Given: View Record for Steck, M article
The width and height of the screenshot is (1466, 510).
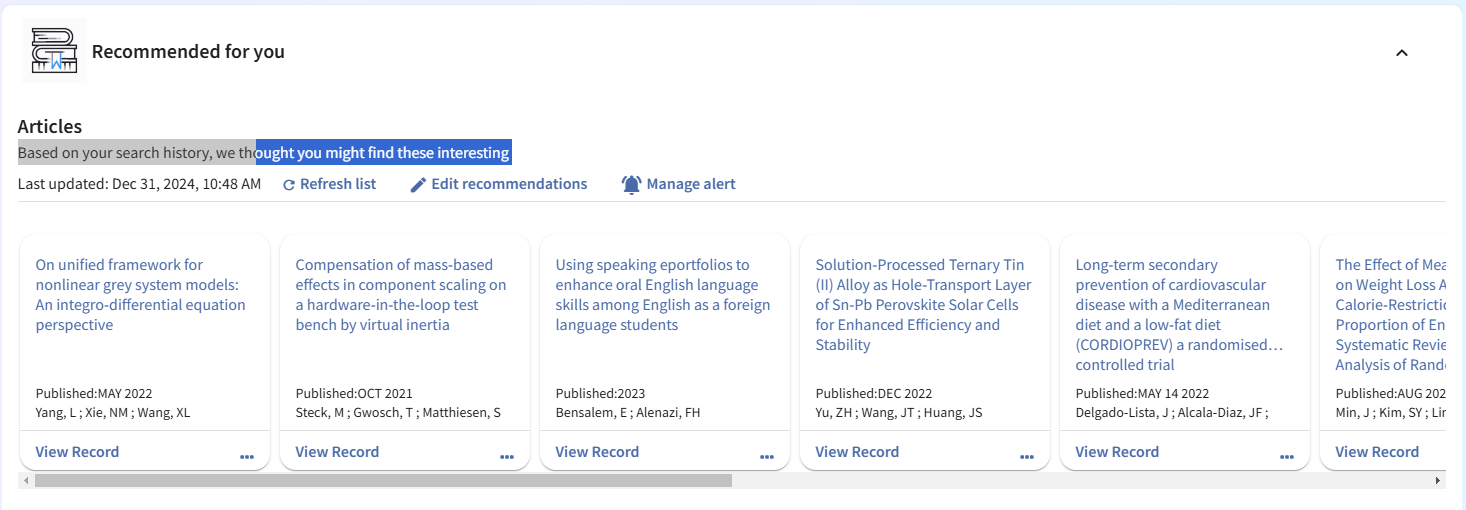Looking at the screenshot, I should pos(337,452).
